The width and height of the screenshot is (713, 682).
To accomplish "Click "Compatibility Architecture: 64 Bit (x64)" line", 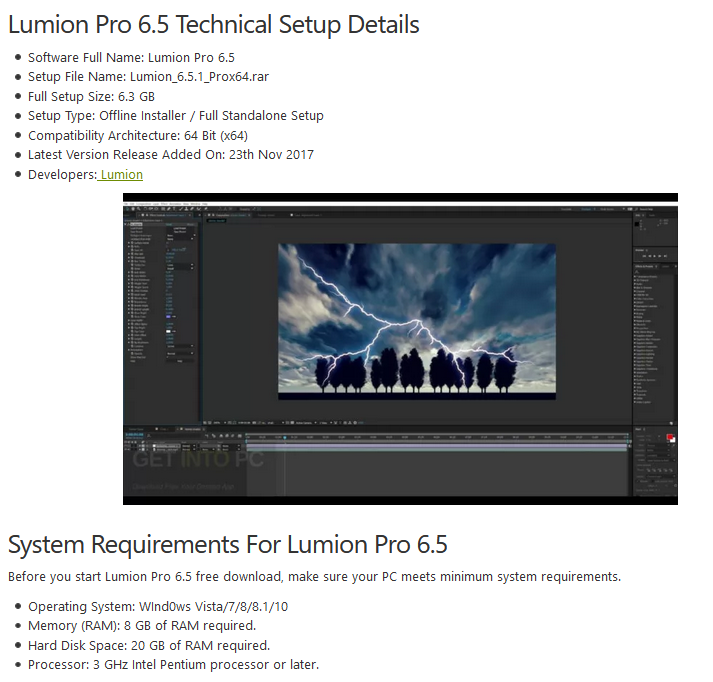I will click(138, 135).
